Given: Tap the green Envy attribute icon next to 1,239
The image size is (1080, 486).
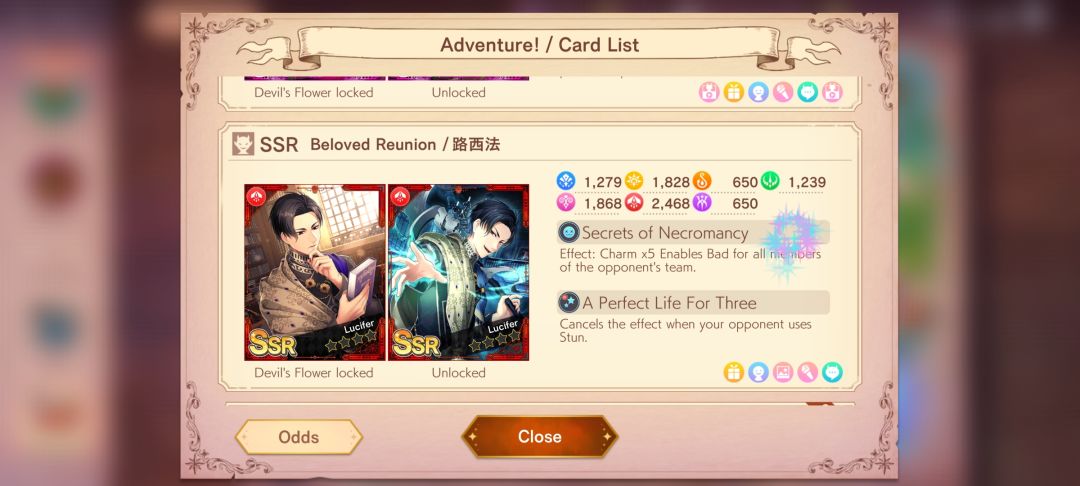Looking at the screenshot, I should 770,181.
